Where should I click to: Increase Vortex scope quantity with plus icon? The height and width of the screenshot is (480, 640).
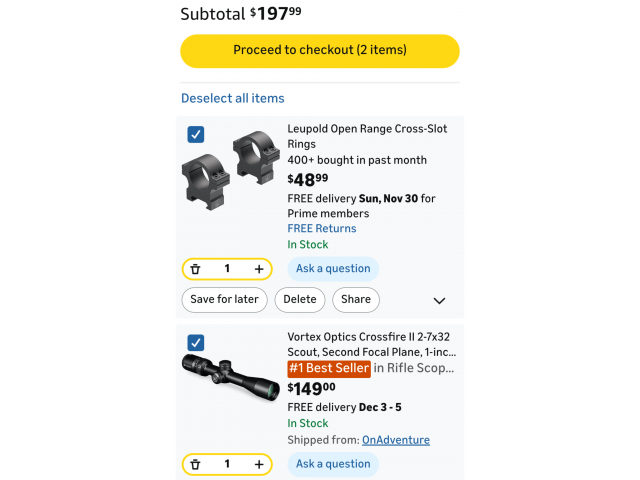pyautogui.click(x=259, y=464)
